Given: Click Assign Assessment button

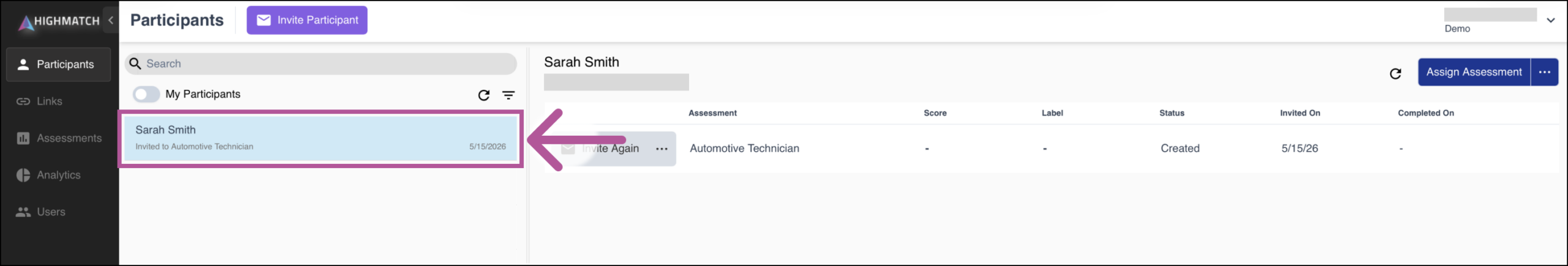Looking at the screenshot, I should (x=1474, y=72).
